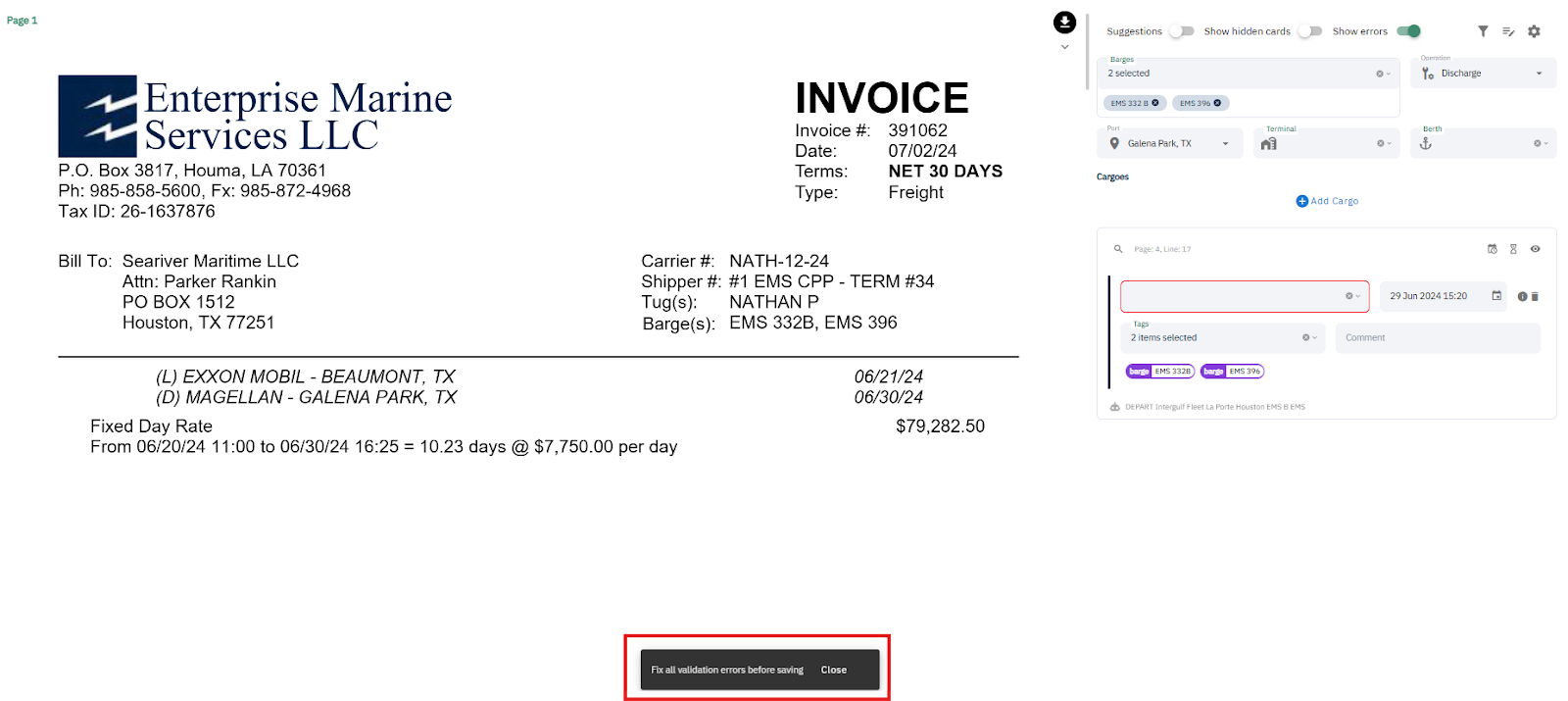The image size is (1568, 701).
Task: Clear the red-outlined event field
Action: [1348, 296]
